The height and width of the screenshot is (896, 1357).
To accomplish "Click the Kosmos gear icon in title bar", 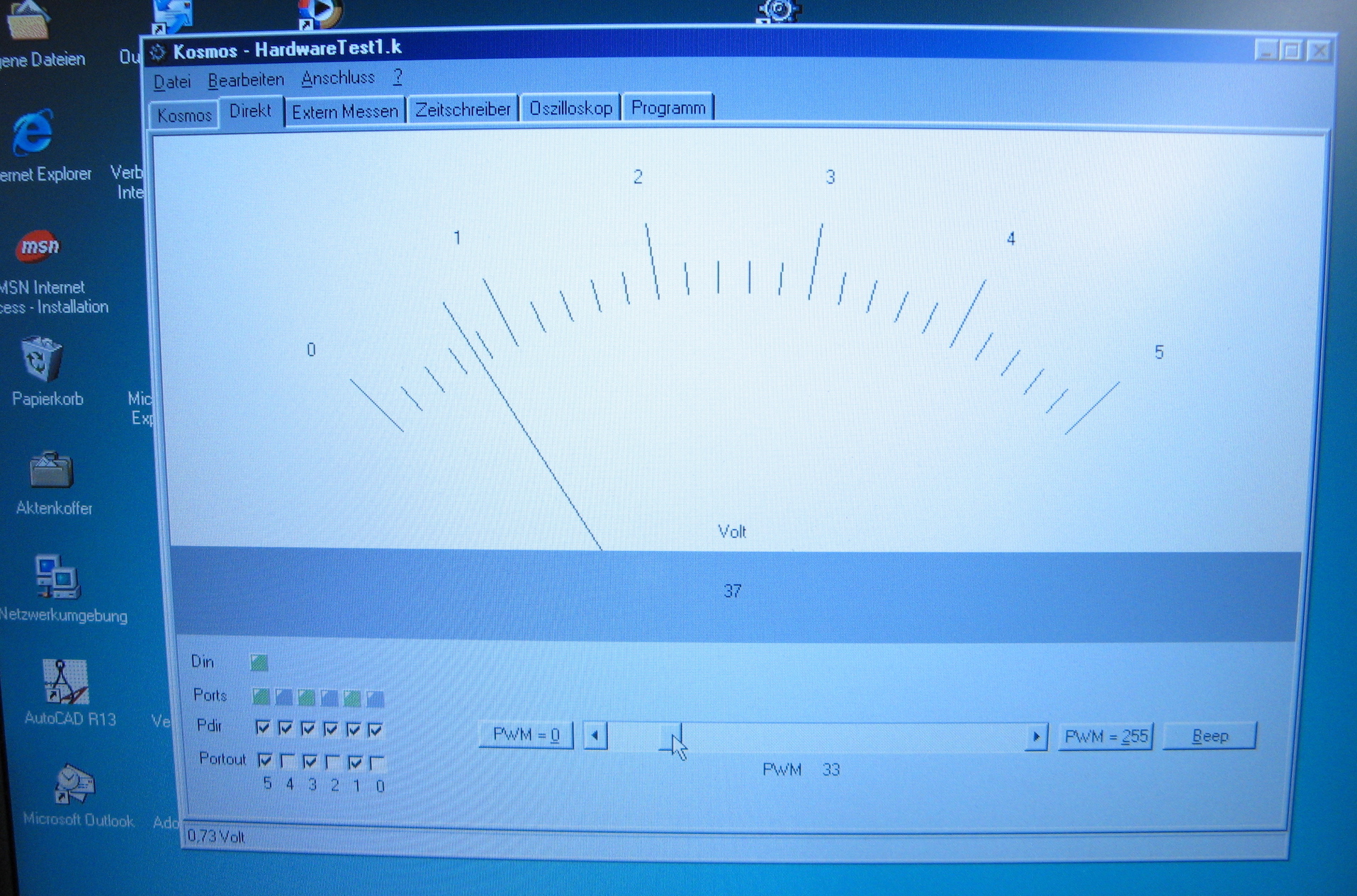I will coord(158,52).
